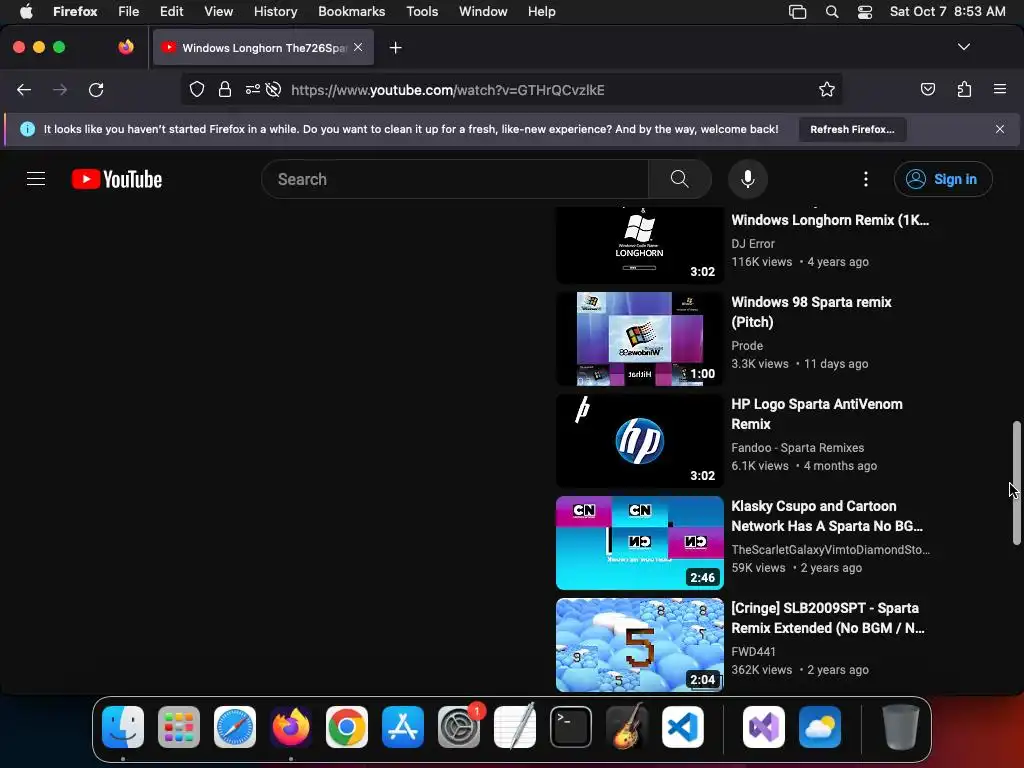Click channel name DJ Error
The width and height of the screenshot is (1024, 768).
(752, 244)
